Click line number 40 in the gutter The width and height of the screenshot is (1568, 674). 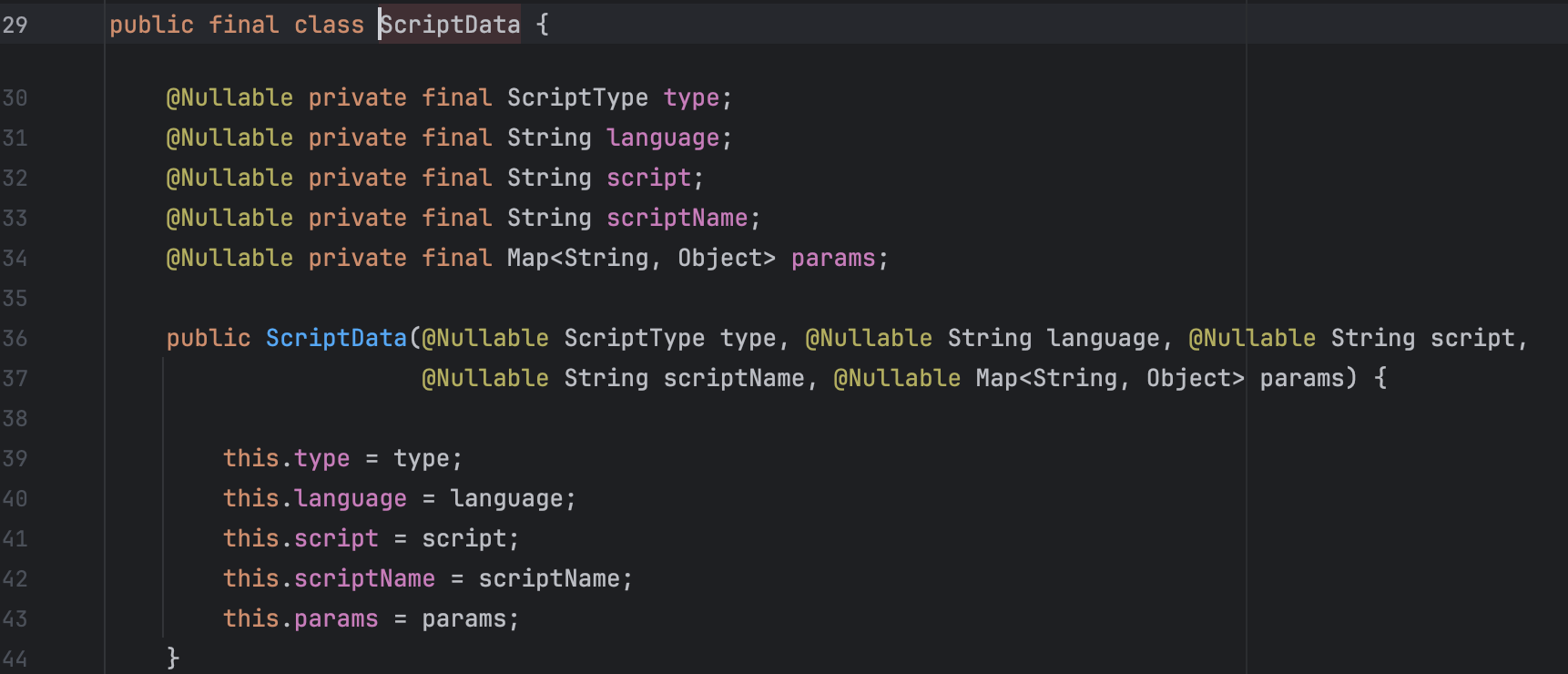point(15,498)
